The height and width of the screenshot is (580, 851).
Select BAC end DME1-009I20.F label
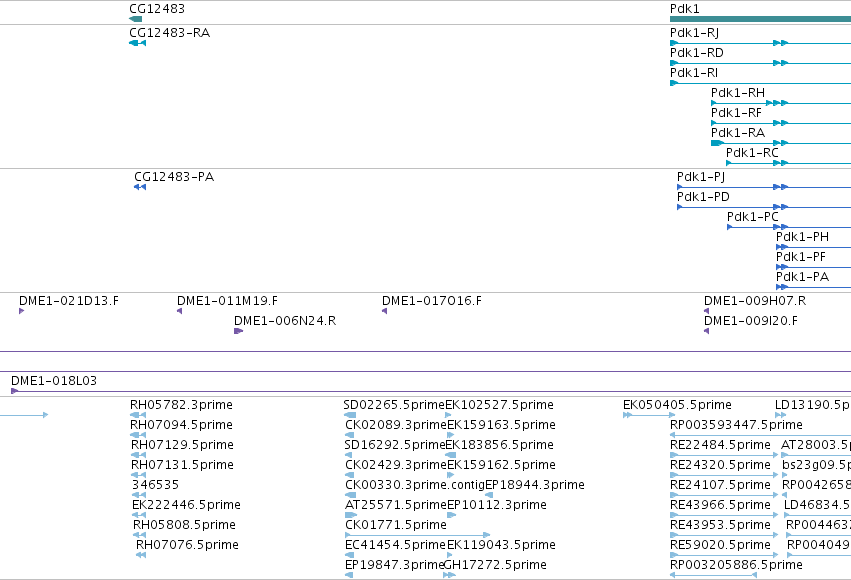pos(751,321)
